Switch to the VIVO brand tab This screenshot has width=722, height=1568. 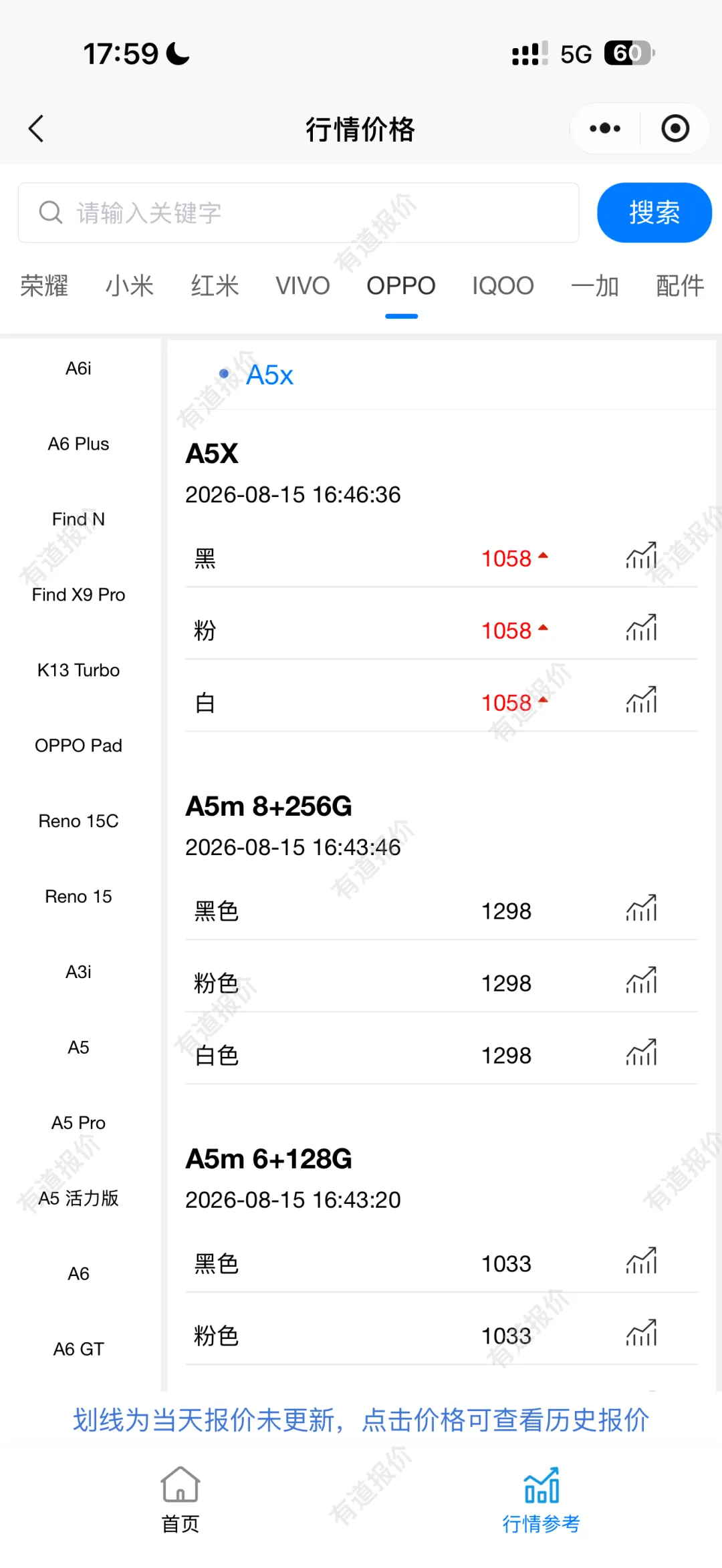(x=303, y=286)
